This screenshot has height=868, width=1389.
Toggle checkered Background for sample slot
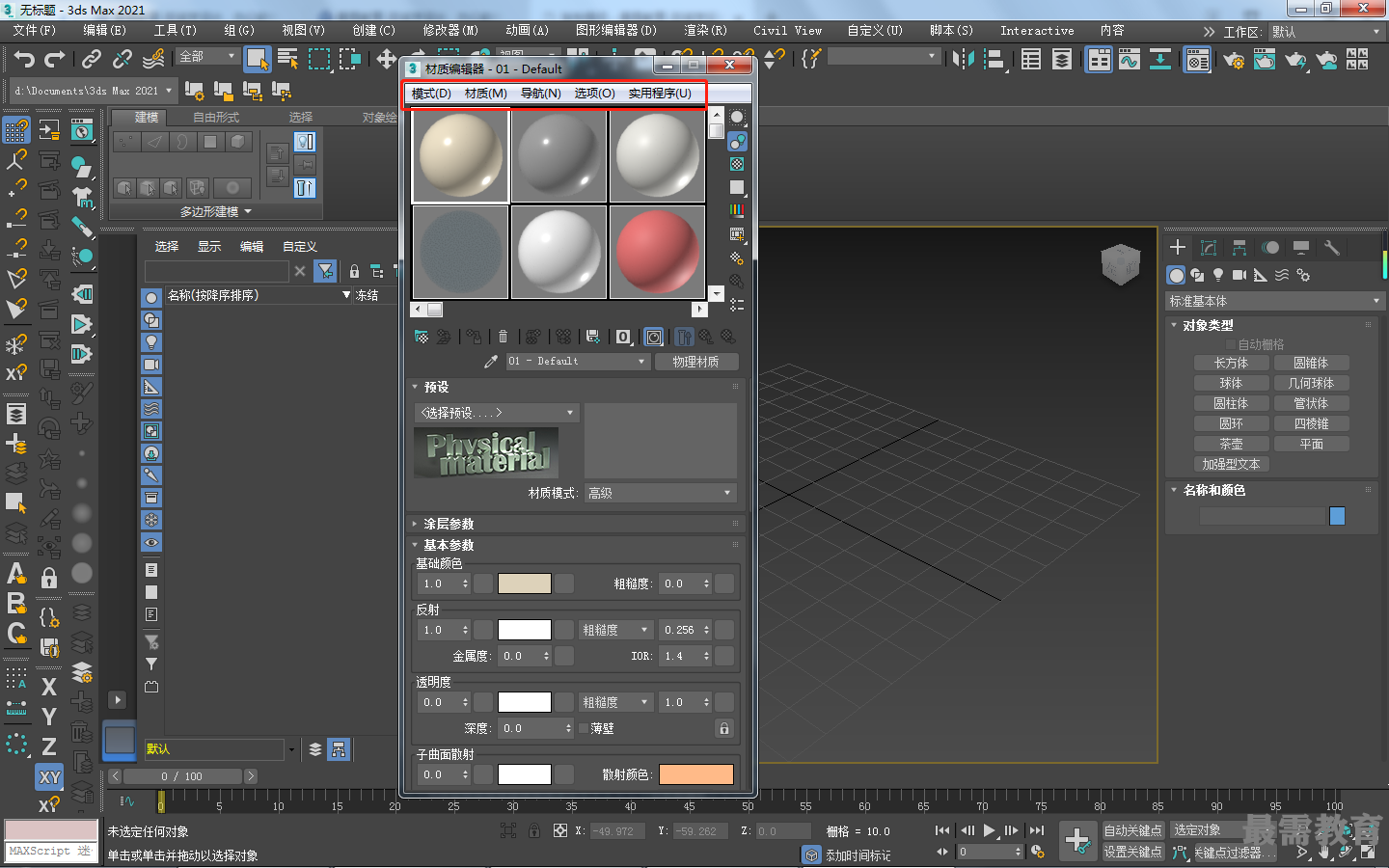(737, 164)
